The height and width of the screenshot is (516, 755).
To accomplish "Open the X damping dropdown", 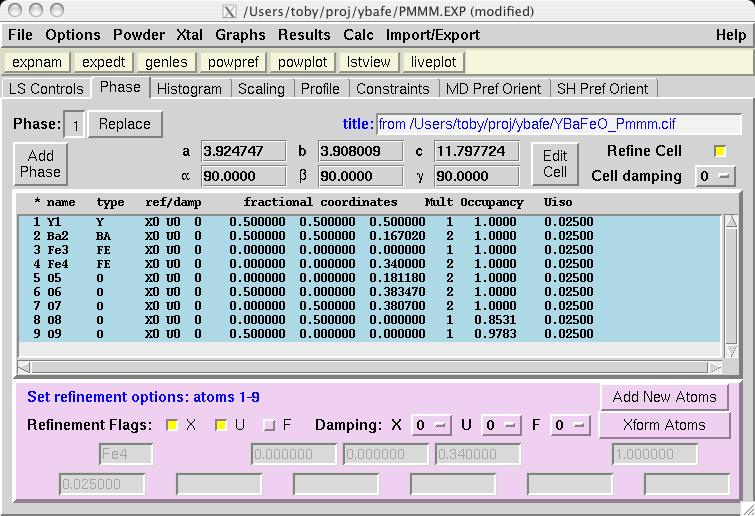I will [x=431, y=425].
